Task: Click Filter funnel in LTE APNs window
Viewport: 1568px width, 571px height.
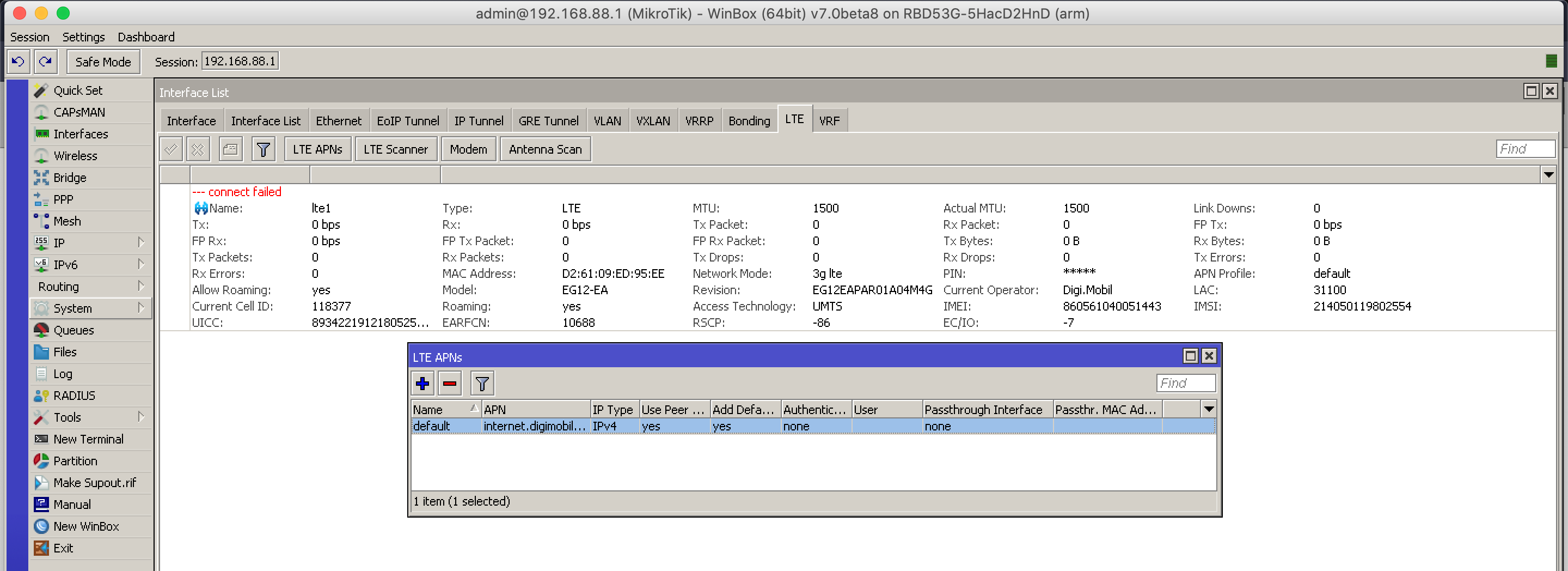Action: 482,384
